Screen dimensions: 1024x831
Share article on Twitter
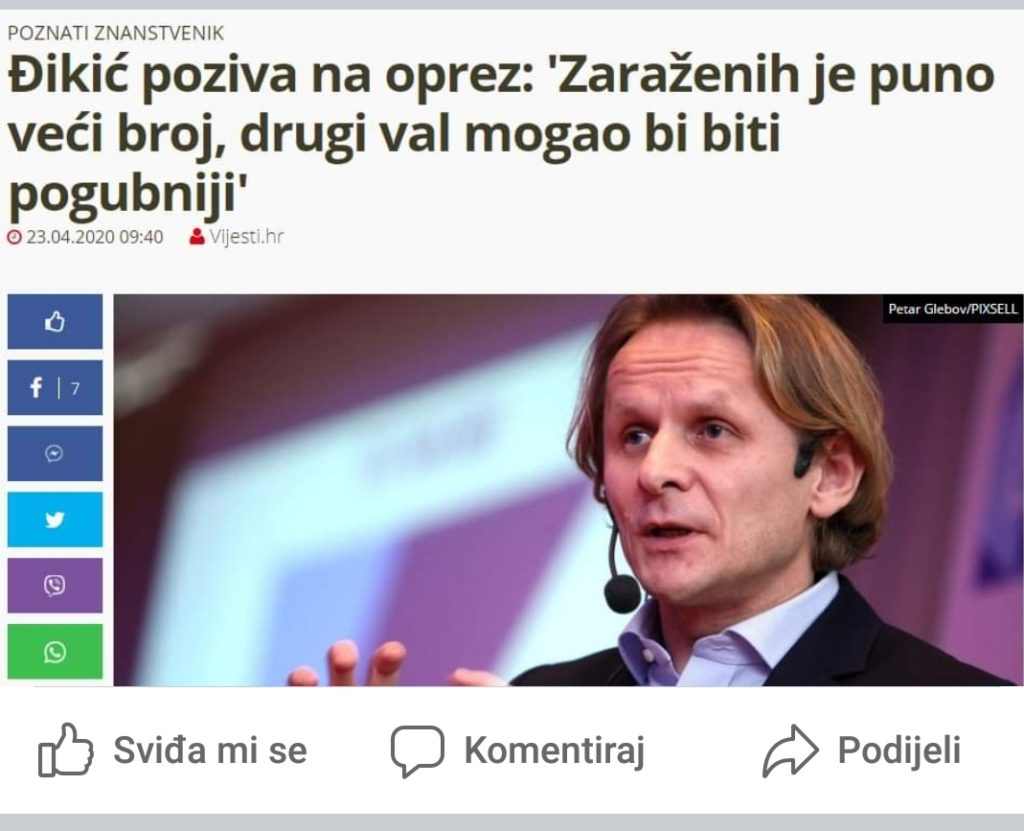(55, 519)
